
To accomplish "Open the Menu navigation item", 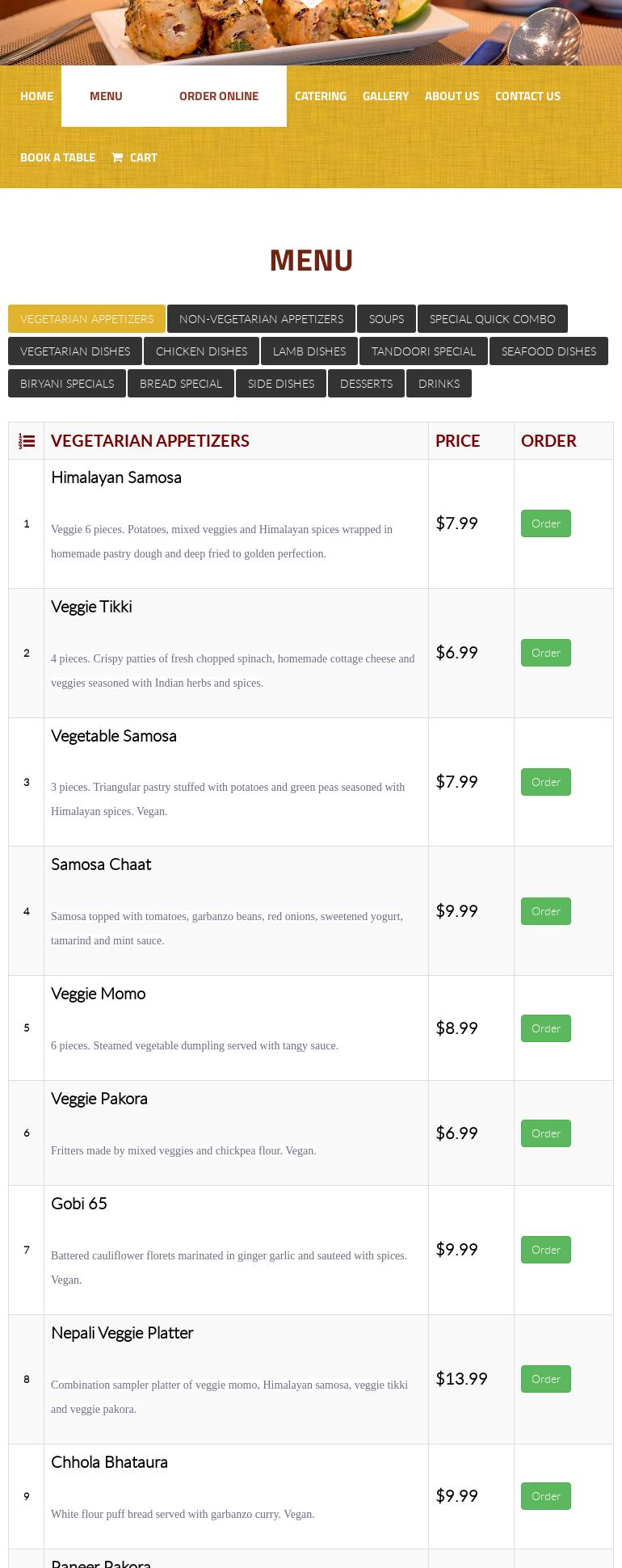I will click(106, 96).
